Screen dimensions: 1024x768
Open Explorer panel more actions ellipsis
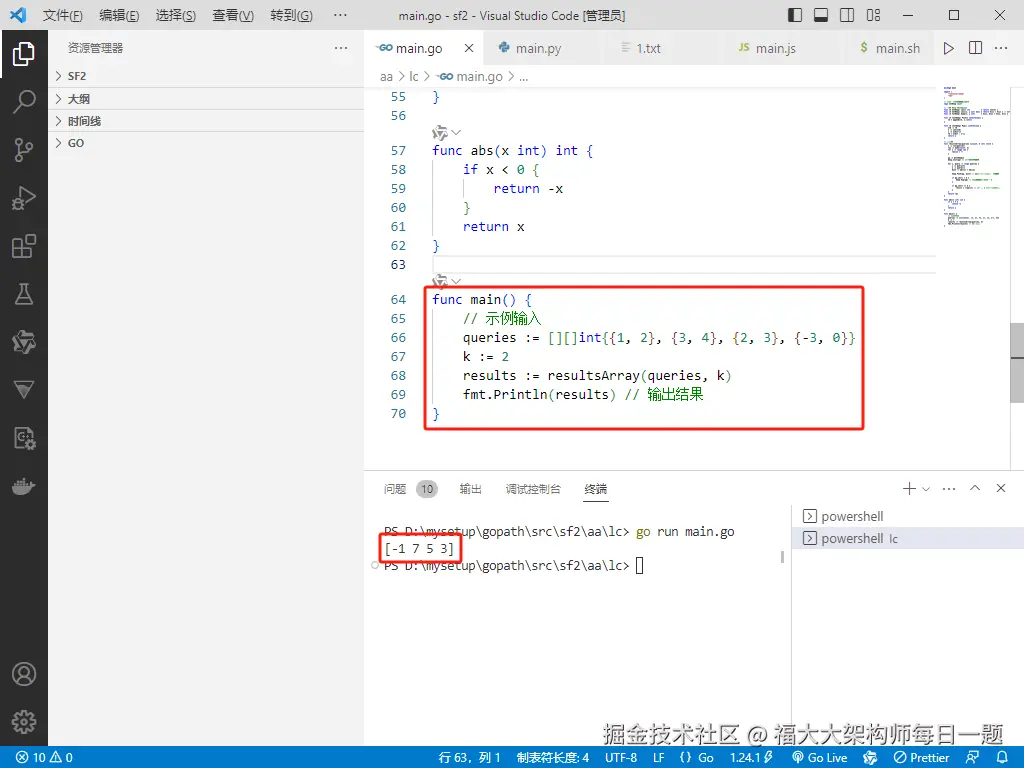tap(341, 48)
